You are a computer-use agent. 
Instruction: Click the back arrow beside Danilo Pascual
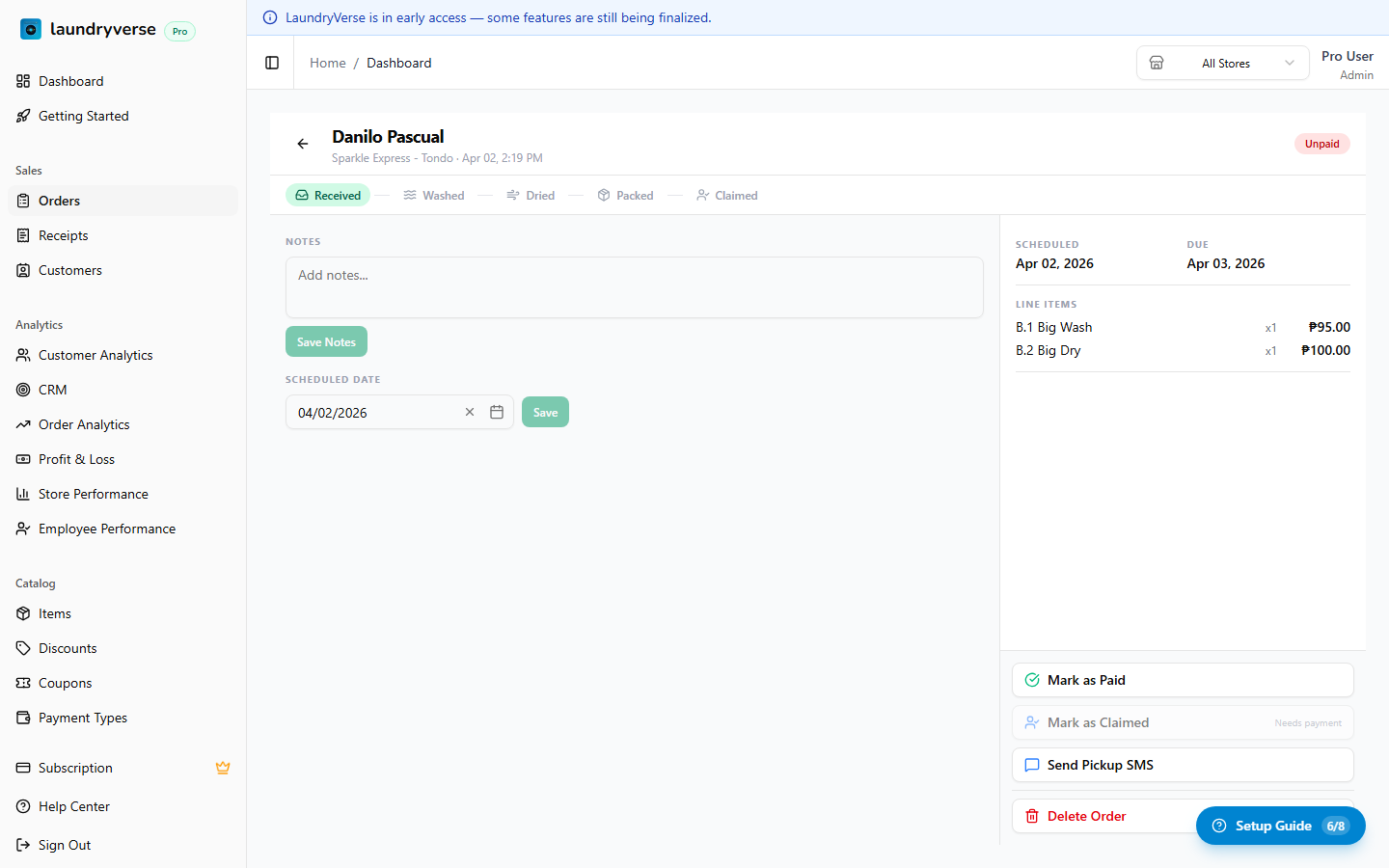(x=303, y=144)
